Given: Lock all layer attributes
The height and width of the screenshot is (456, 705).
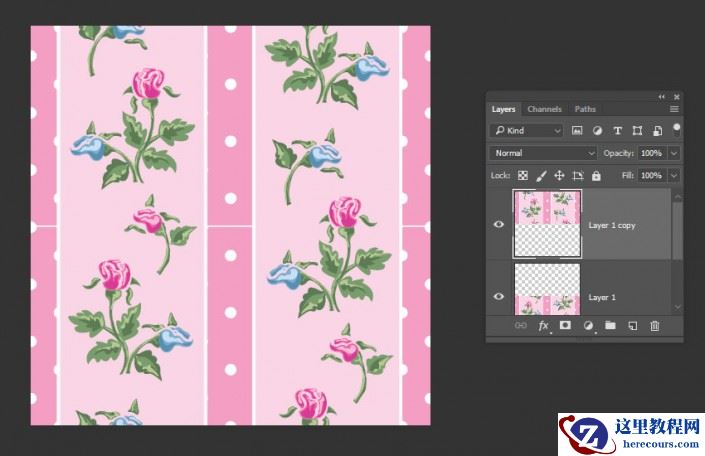Looking at the screenshot, I should tap(596, 175).
